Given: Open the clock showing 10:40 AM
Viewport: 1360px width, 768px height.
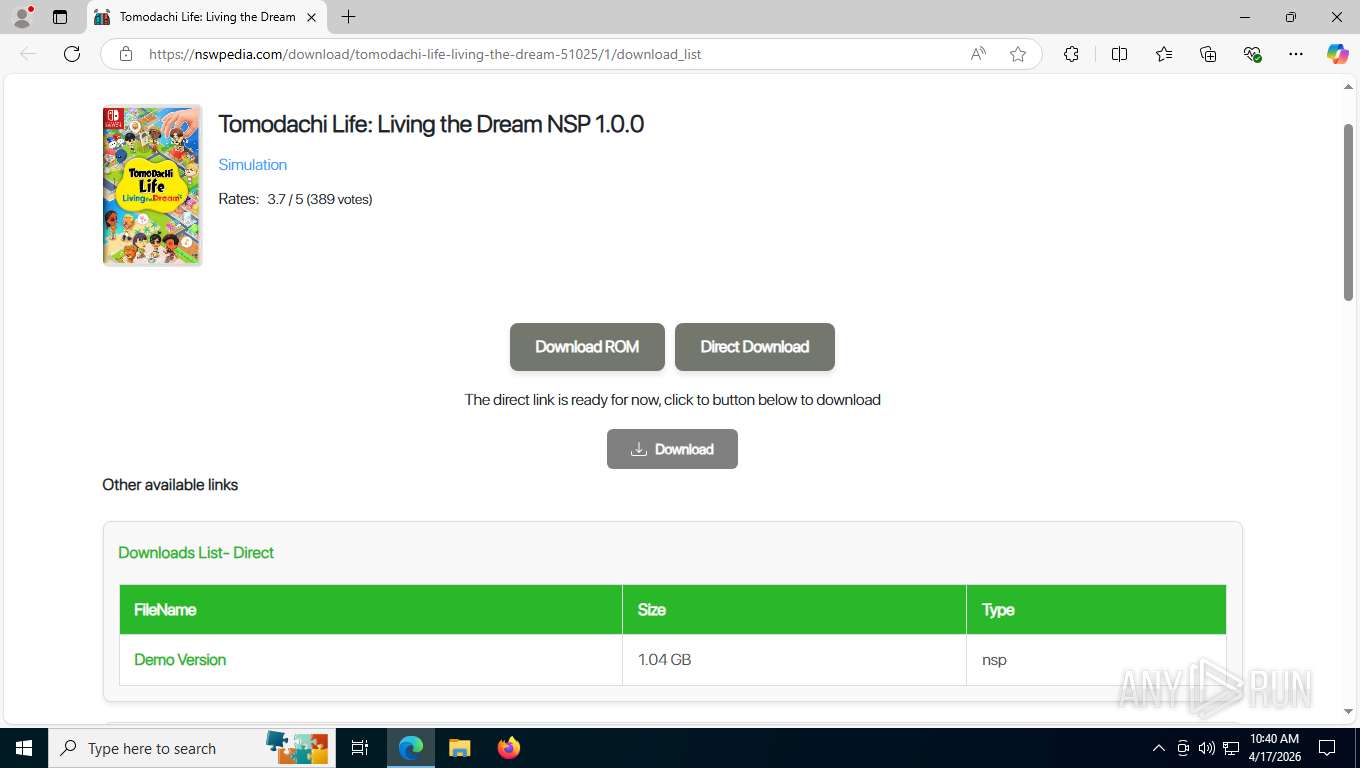Looking at the screenshot, I should pos(1274,748).
